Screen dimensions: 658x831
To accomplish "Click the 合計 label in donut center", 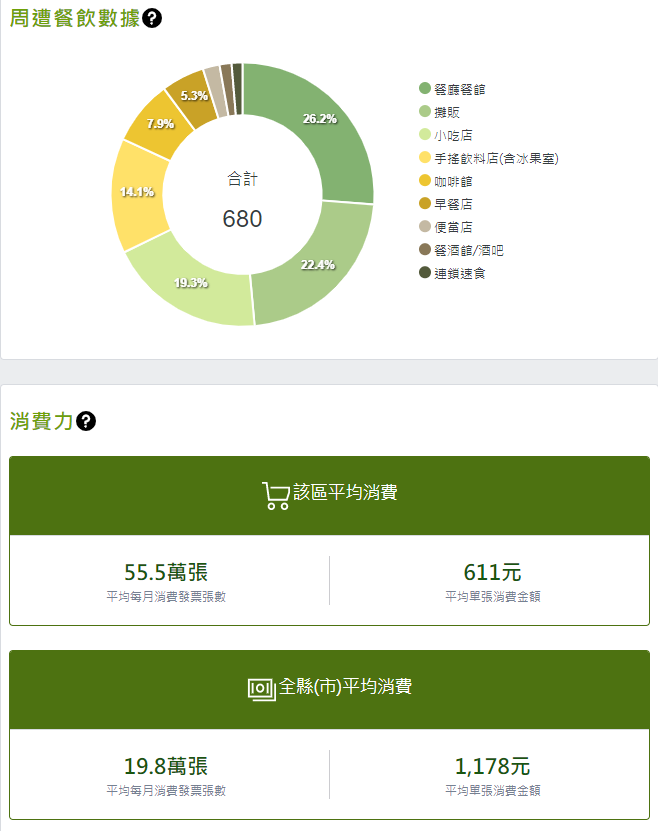I will pyautogui.click(x=243, y=179).
